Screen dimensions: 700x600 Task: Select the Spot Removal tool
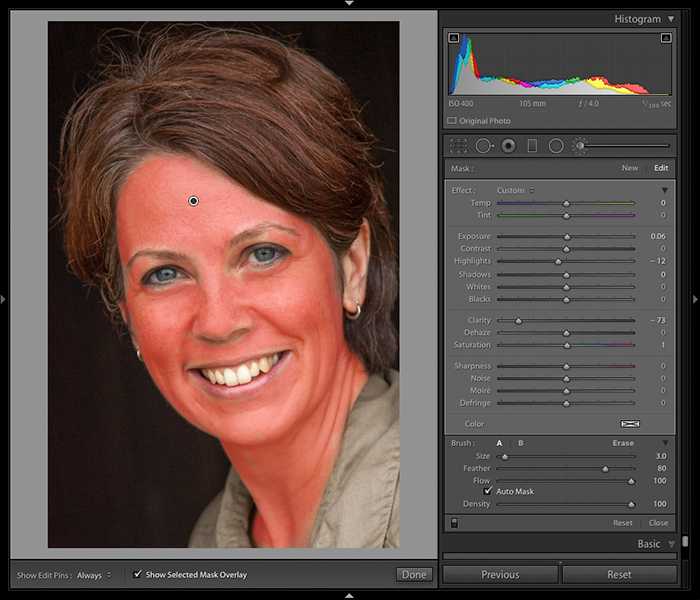484,146
